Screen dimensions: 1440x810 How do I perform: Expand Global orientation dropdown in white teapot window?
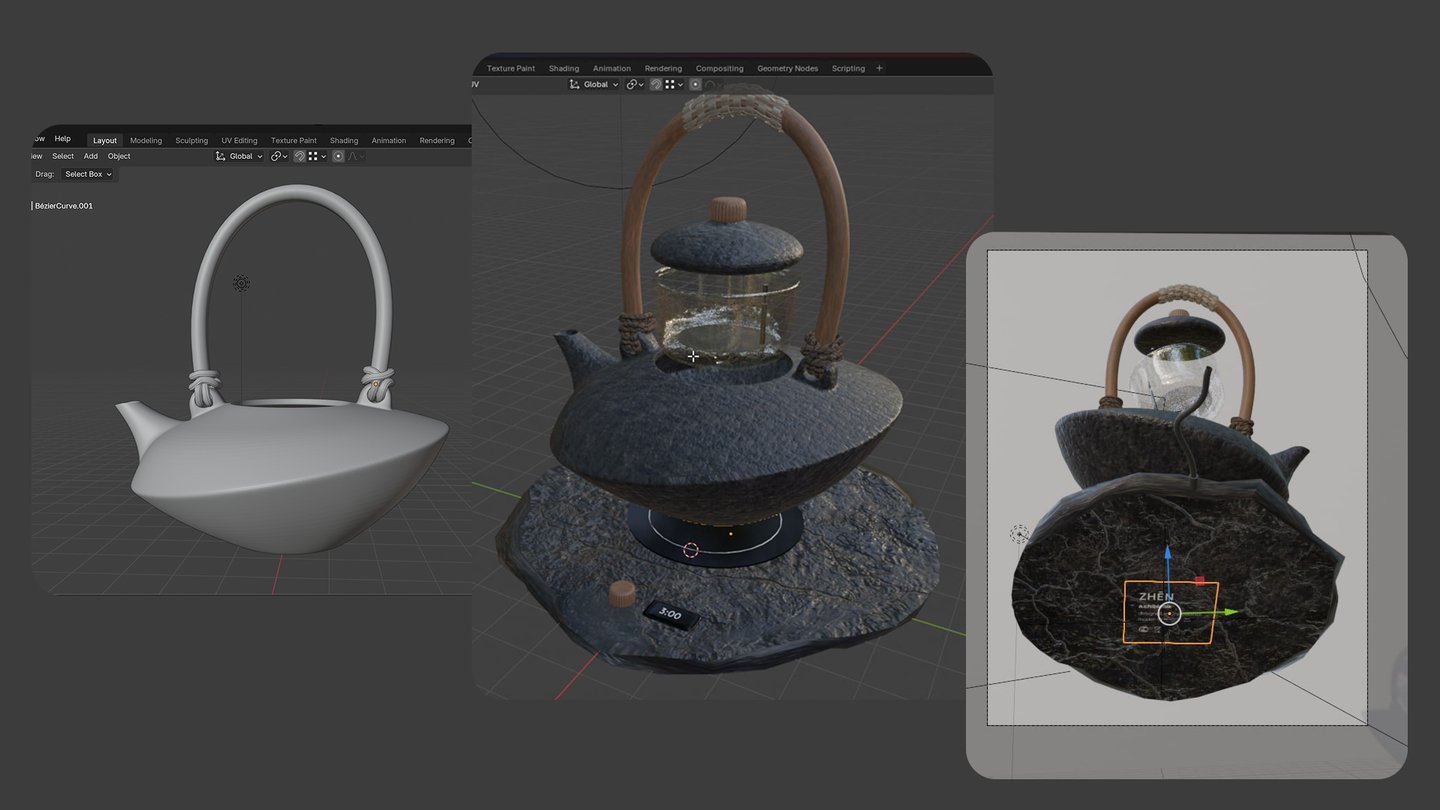tap(240, 156)
